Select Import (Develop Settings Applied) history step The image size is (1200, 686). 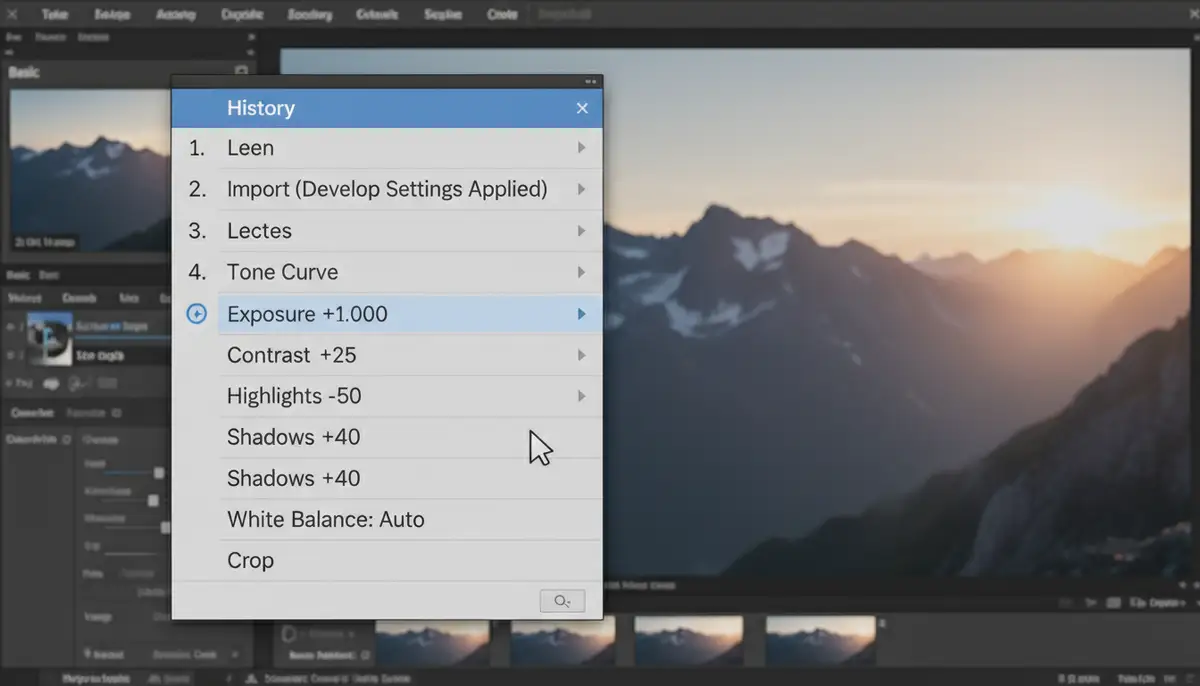click(x=386, y=189)
